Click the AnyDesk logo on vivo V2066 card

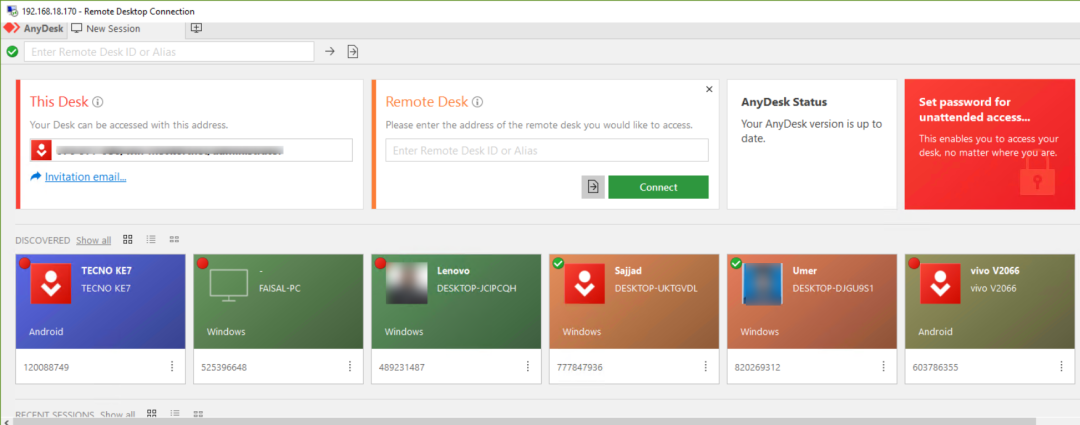coord(940,283)
